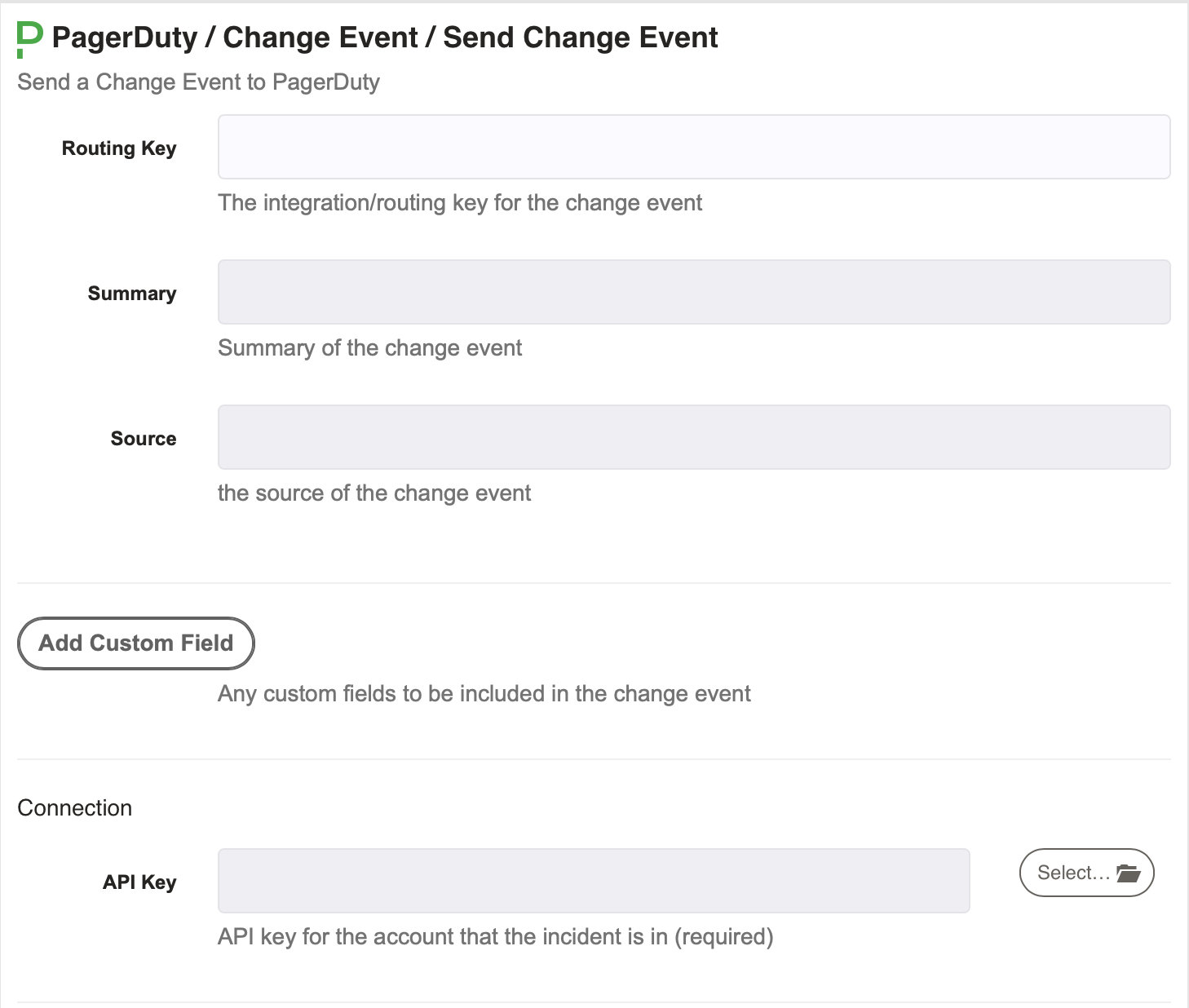1189x1008 pixels.
Task: Click the Send Change Event page title
Action: click(x=581, y=38)
